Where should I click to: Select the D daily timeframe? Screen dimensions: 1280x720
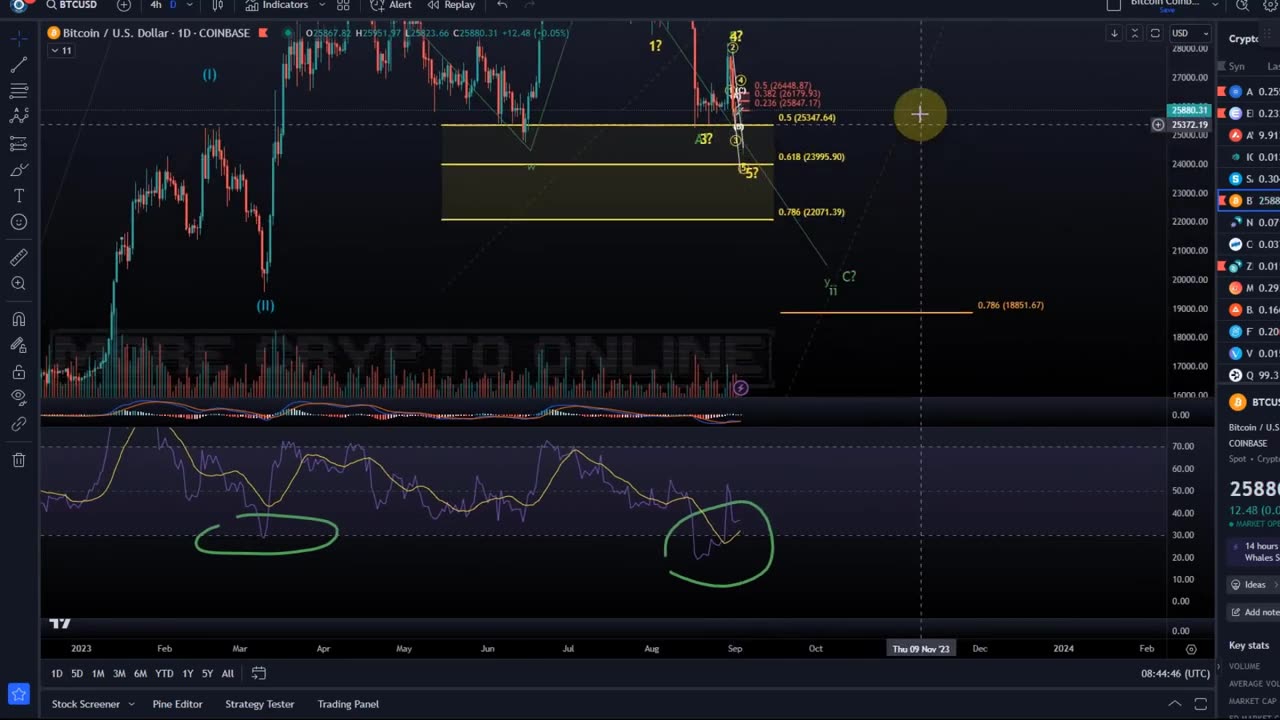point(173,5)
